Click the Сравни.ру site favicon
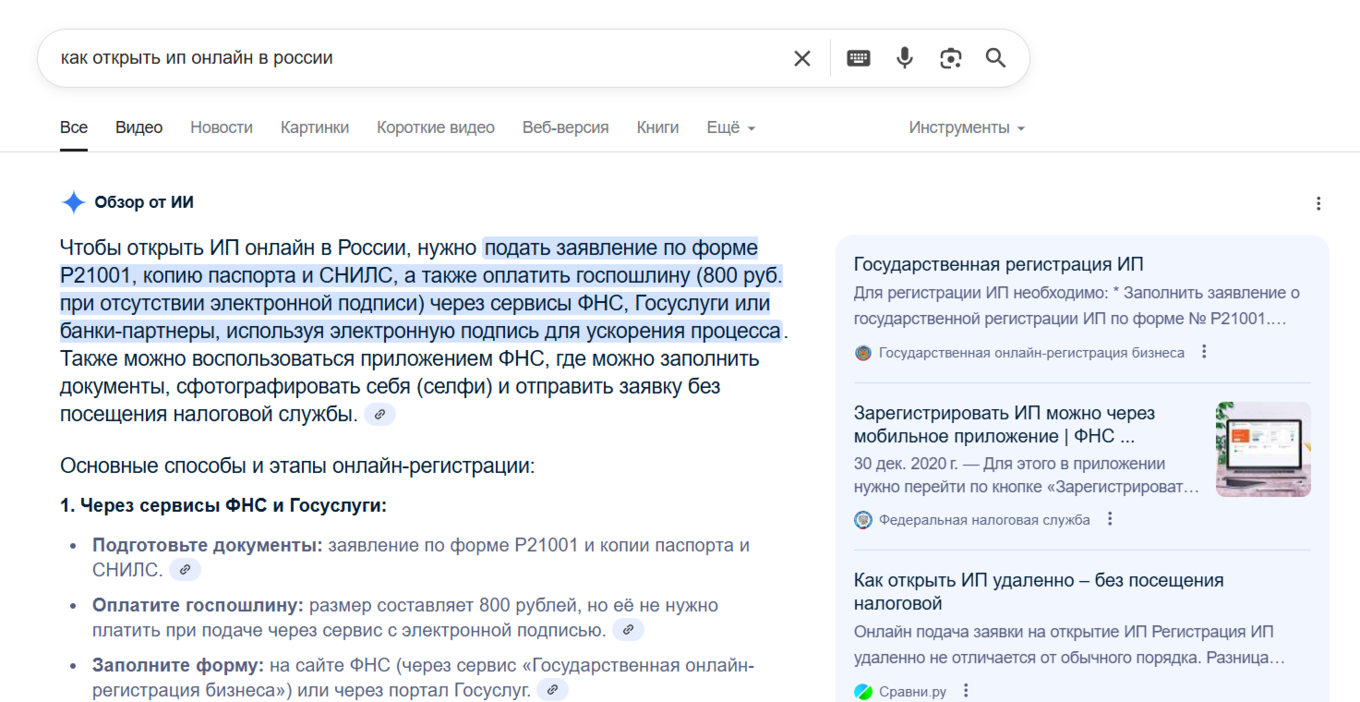1360x702 pixels. [863, 692]
